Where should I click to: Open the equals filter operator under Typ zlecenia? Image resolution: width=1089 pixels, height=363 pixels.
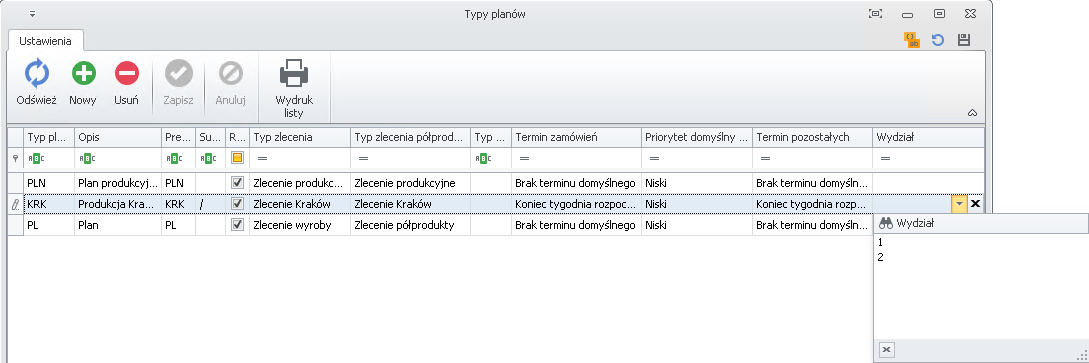tap(262, 158)
